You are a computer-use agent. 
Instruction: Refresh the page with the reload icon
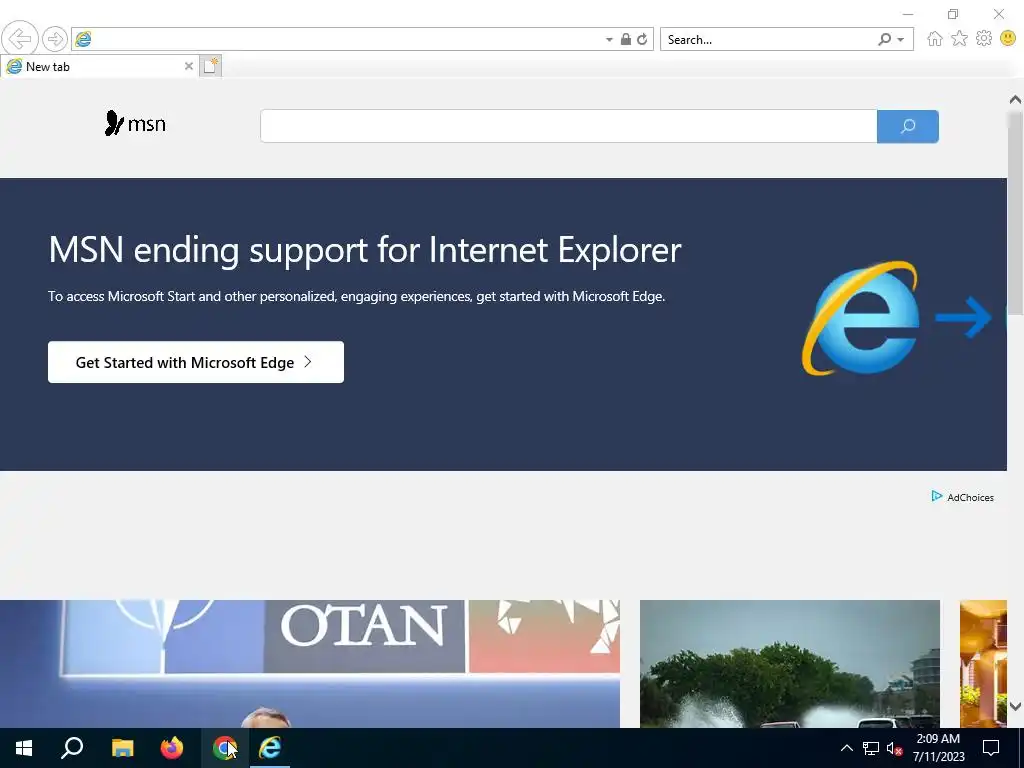pos(643,39)
